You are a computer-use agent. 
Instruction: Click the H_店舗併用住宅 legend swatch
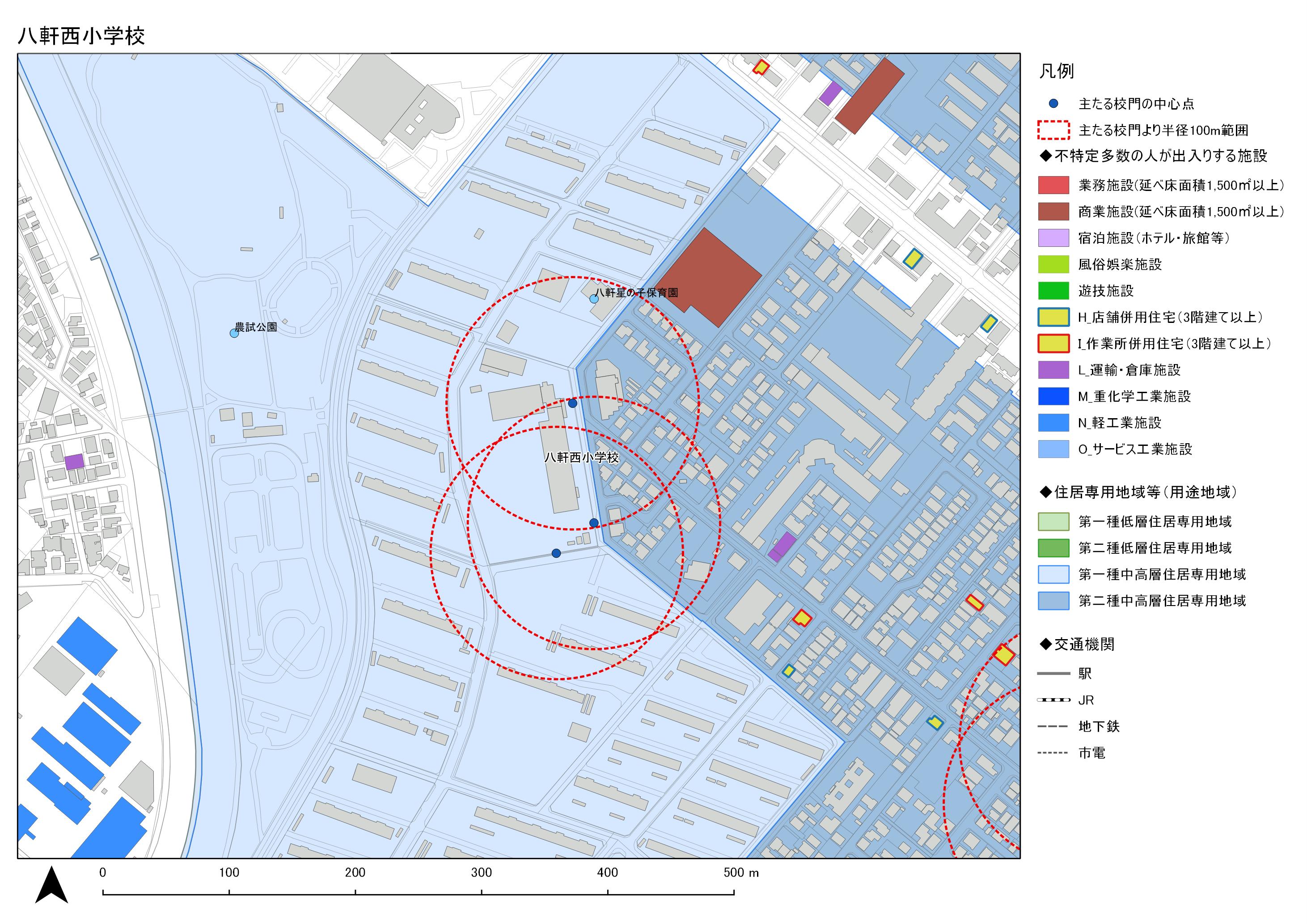1053,317
